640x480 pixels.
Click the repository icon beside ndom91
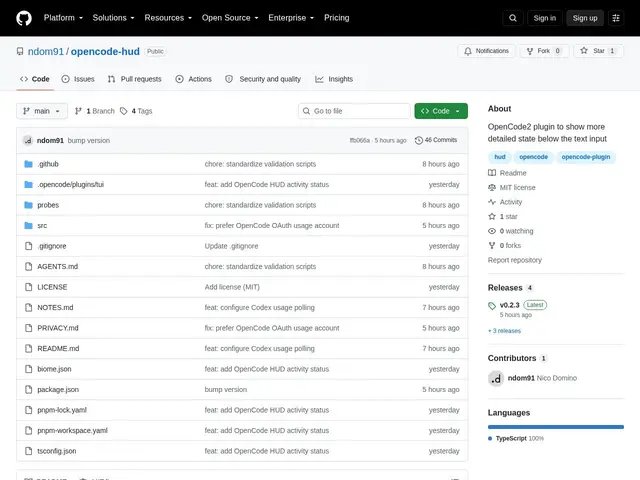pyautogui.click(x=20, y=51)
